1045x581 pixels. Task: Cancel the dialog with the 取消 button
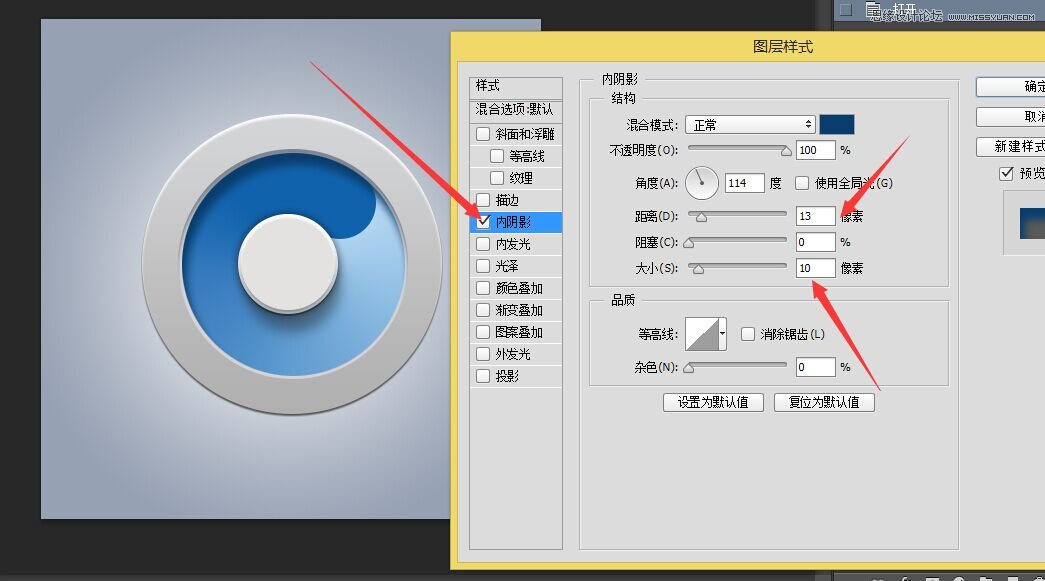[x=1010, y=117]
